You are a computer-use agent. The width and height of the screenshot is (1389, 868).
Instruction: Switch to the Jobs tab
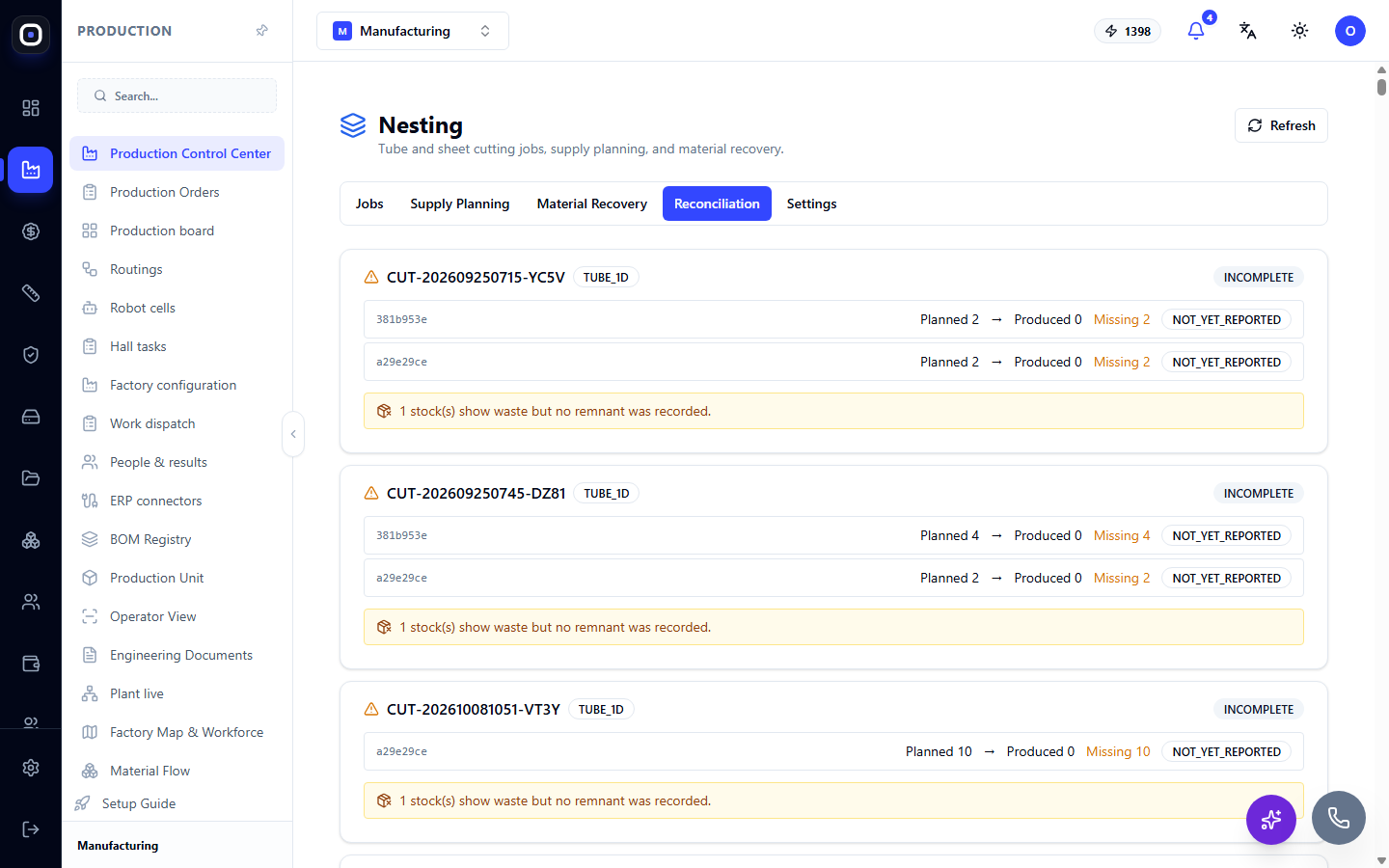tap(369, 203)
